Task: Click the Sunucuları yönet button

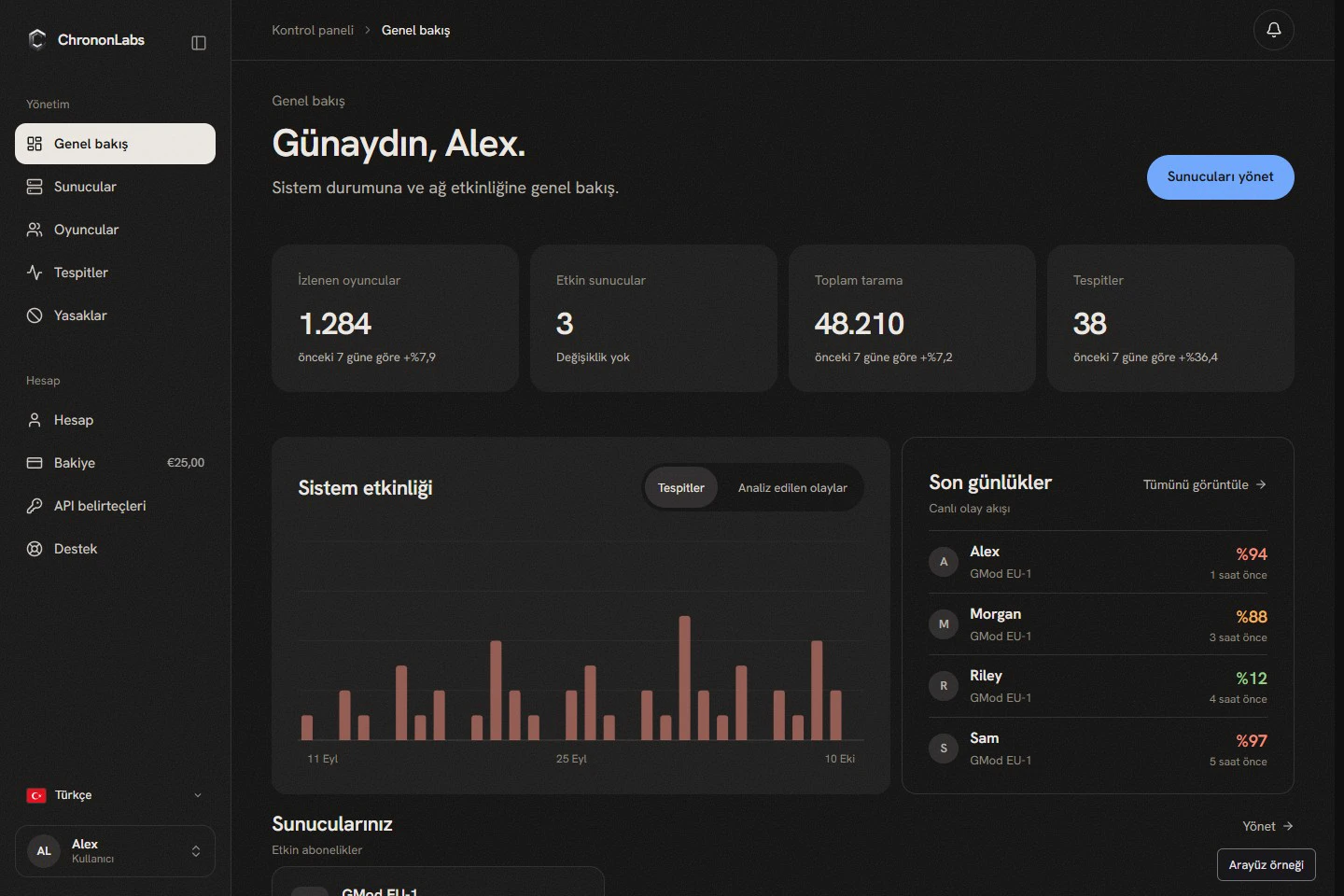Action: pyautogui.click(x=1220, y=177)
